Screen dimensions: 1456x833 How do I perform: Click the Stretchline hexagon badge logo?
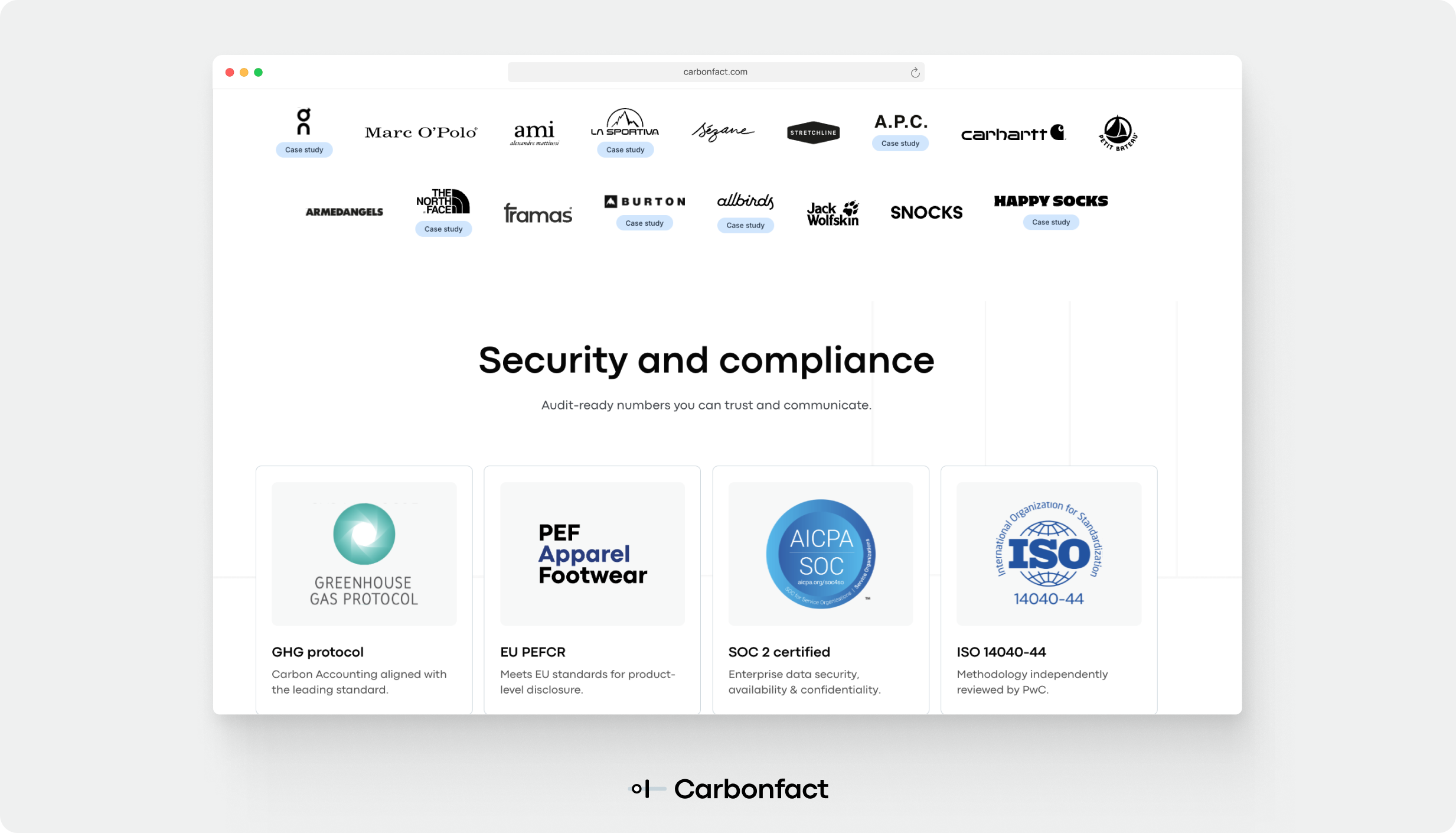click(813, 132)
